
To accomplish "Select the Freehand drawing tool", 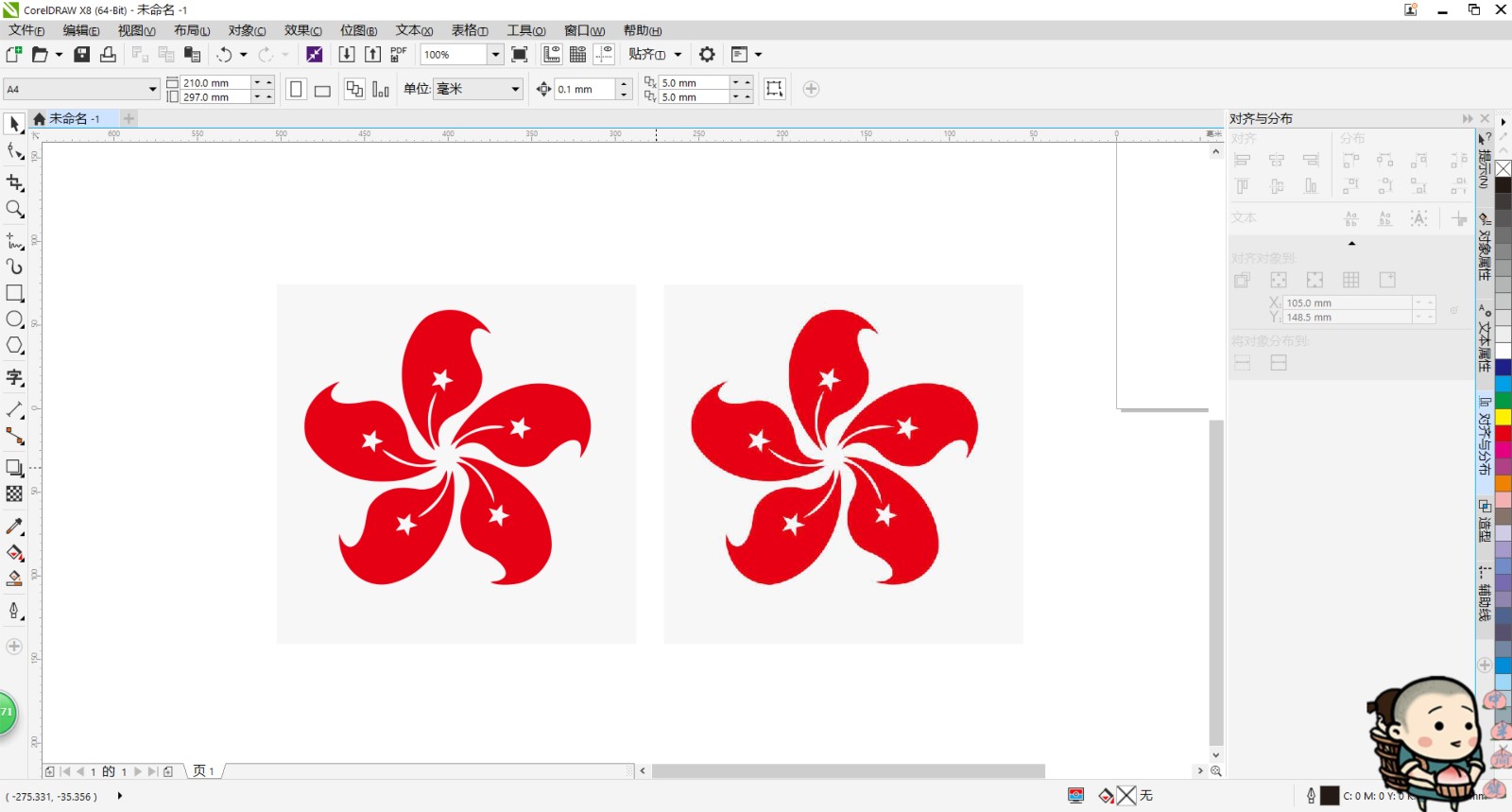I will click(x=14, y=240).
